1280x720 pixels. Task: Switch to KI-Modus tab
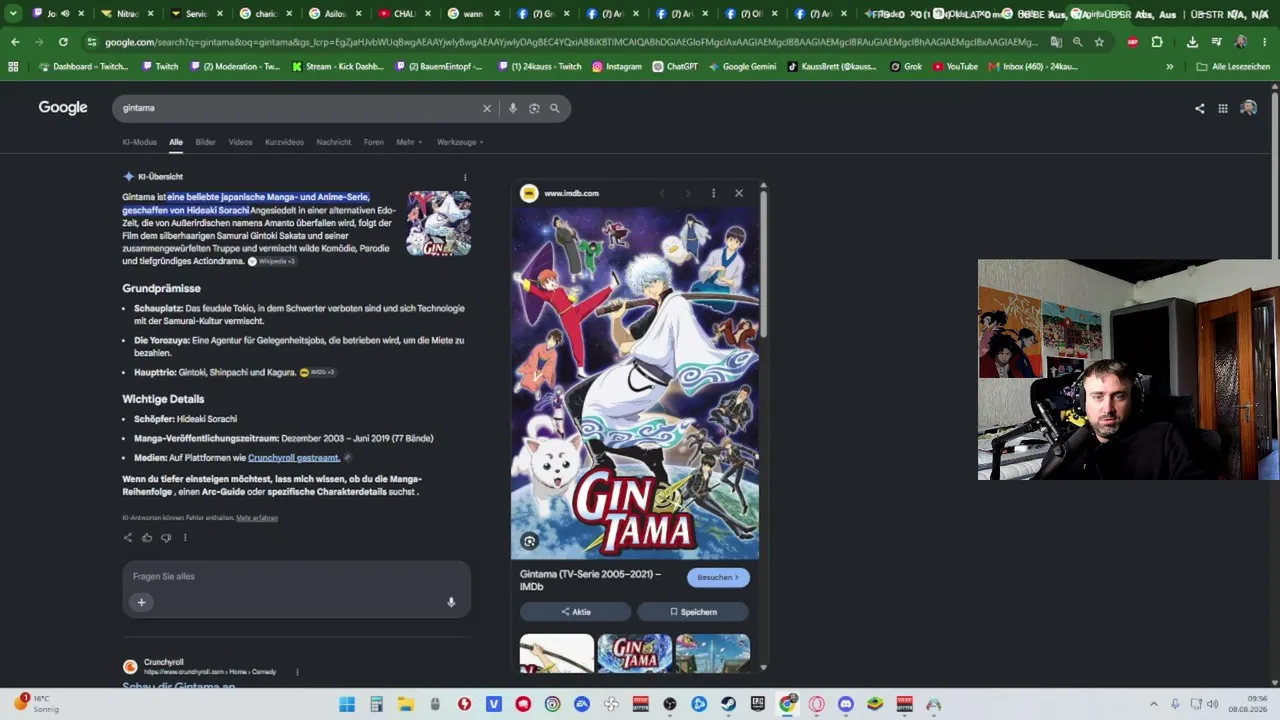(140, 142)
